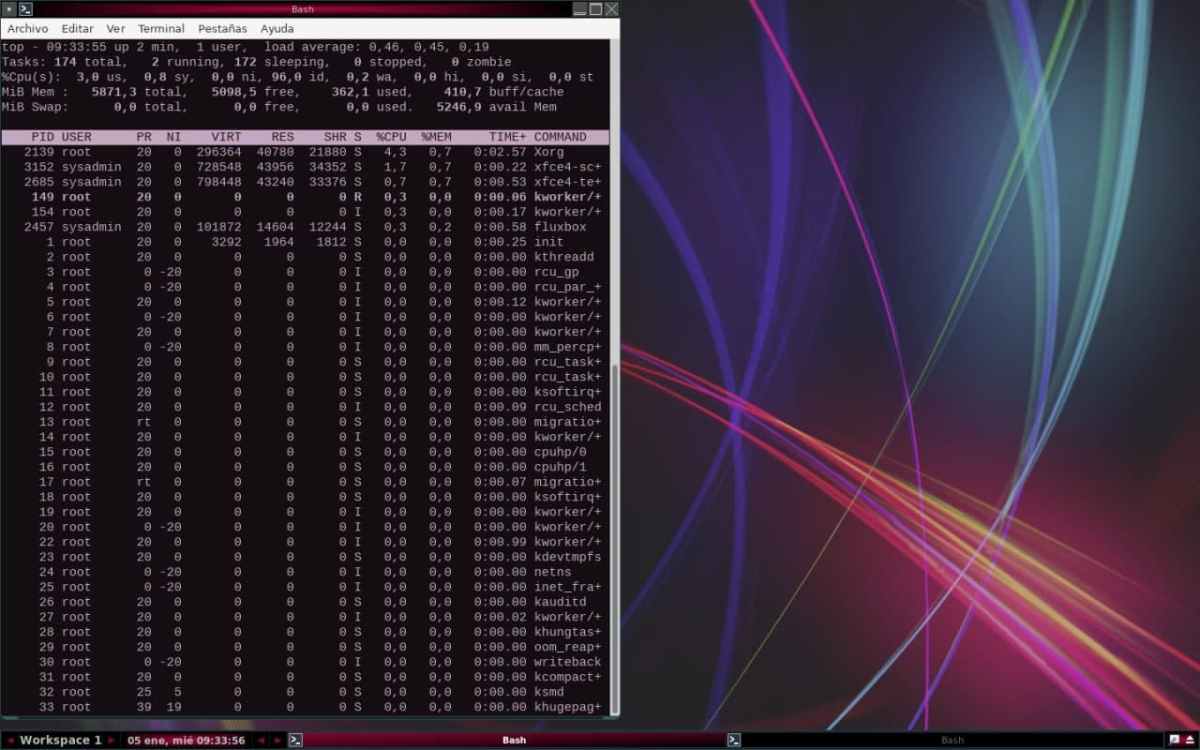Image resolution: width=1200 pixels, height=750 pixels.
Task: Switch to next workspace using right arrow
Action: click(x=112, y=740)
